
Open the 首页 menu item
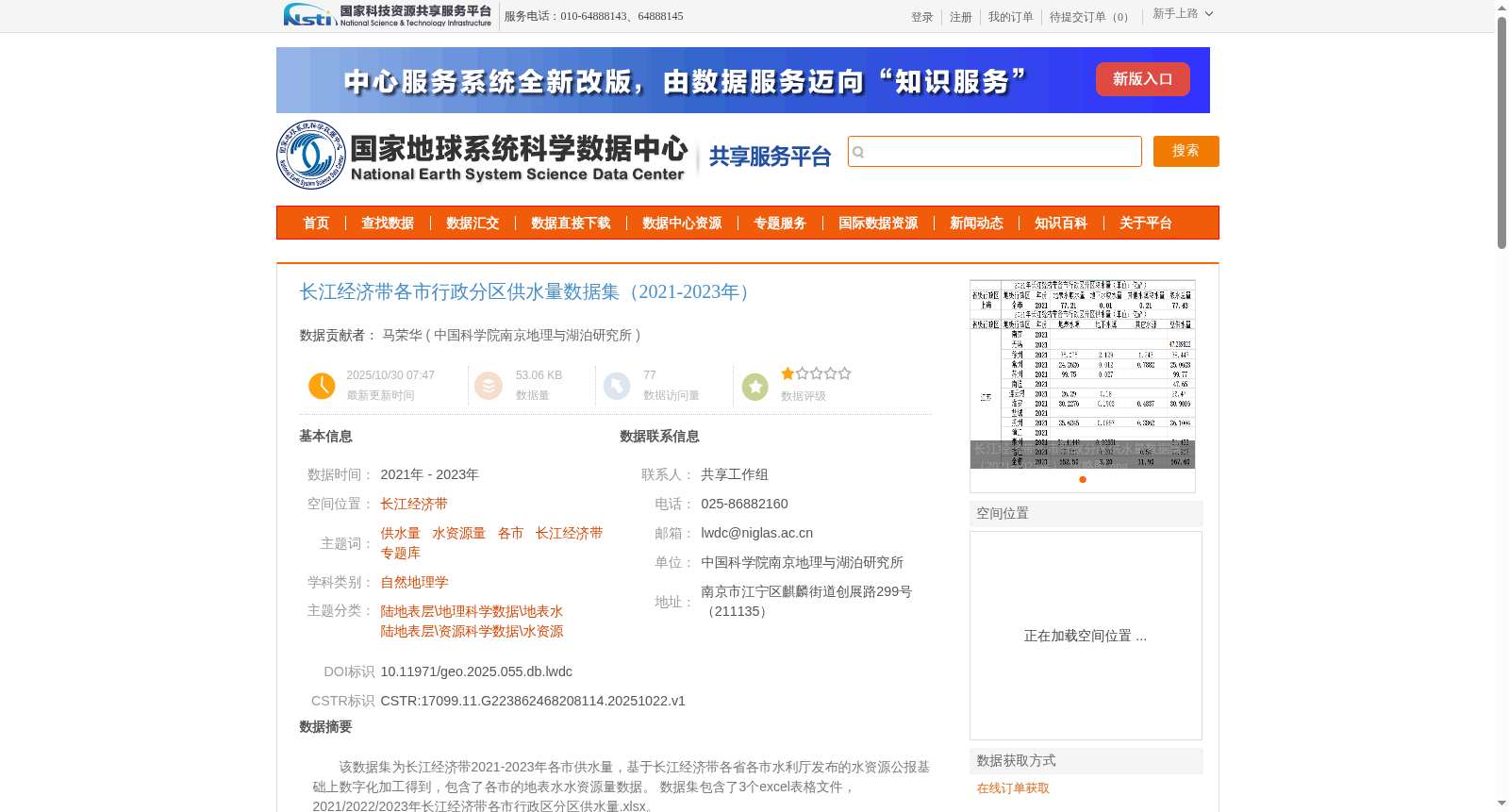click(x=316, y=224)
